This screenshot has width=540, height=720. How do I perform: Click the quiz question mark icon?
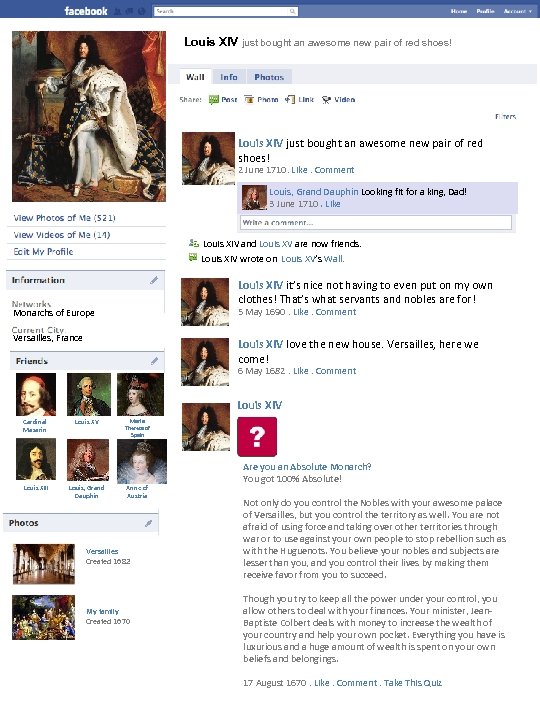click(x=257, y=437)
